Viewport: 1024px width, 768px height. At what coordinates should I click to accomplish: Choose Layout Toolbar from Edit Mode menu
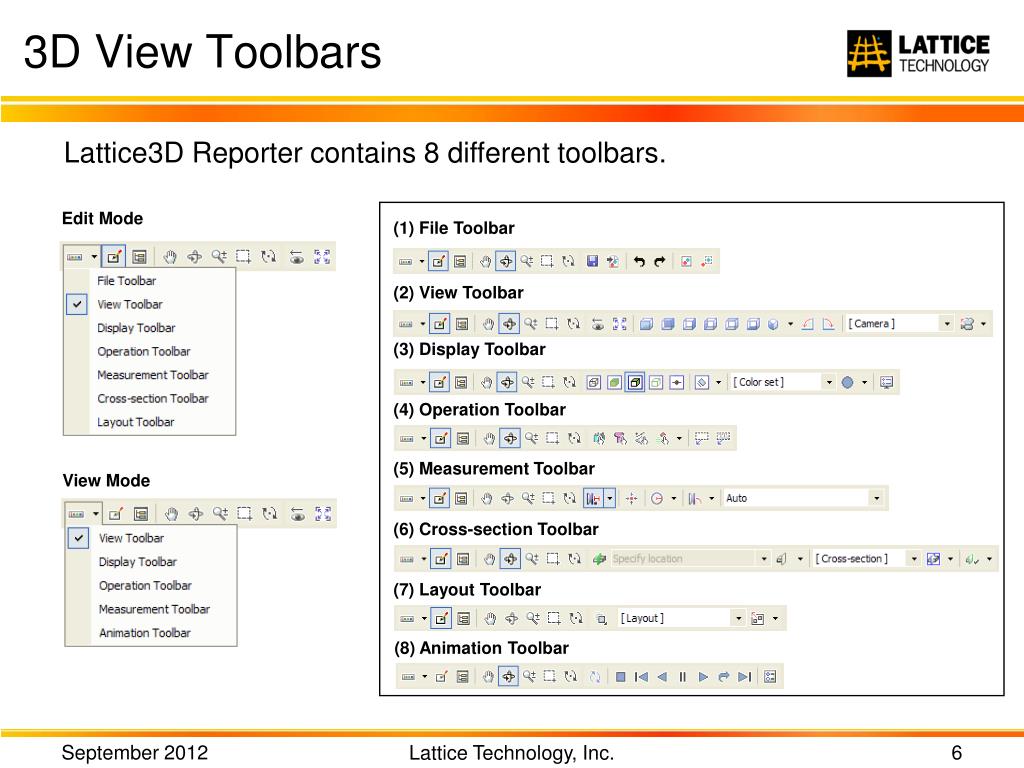[150, 422]
